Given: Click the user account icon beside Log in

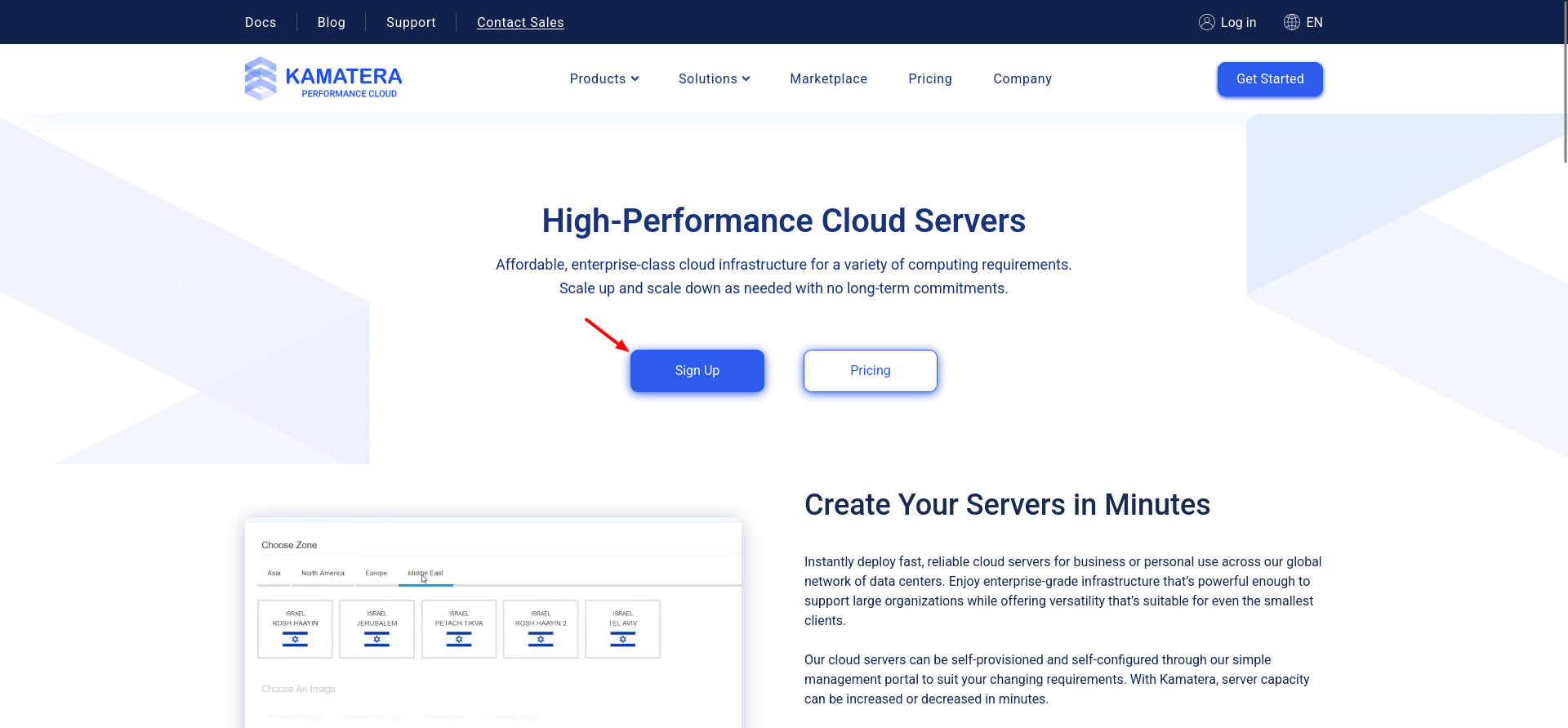Looking at the screenshot, I should tap(1206, 22).
